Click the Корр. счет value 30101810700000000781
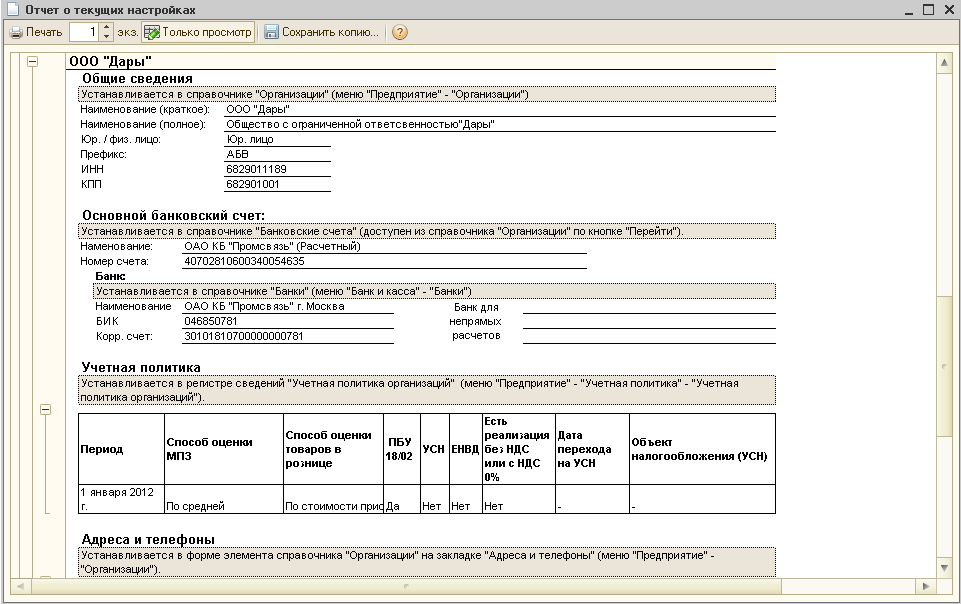Screen dimensions: 961x604 pos(243,336)
